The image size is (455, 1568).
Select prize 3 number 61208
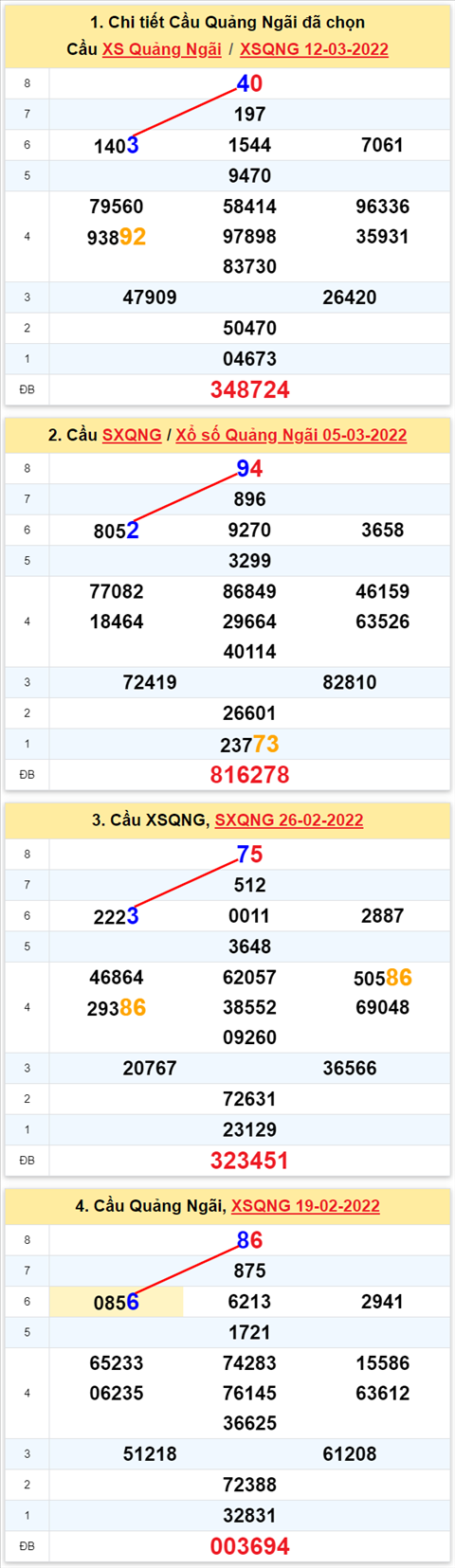[350, 1454]
